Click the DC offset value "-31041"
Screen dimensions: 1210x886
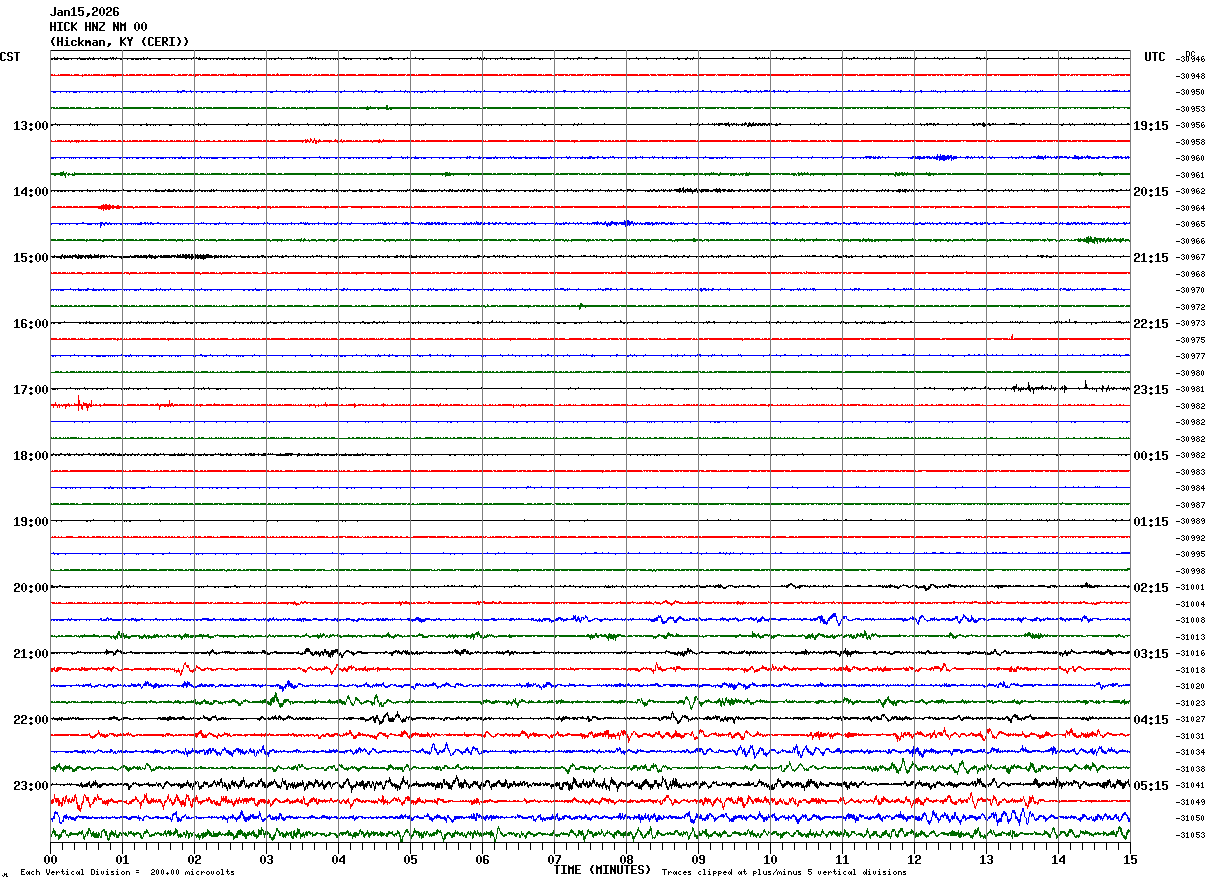click(x=1191, y=786)
